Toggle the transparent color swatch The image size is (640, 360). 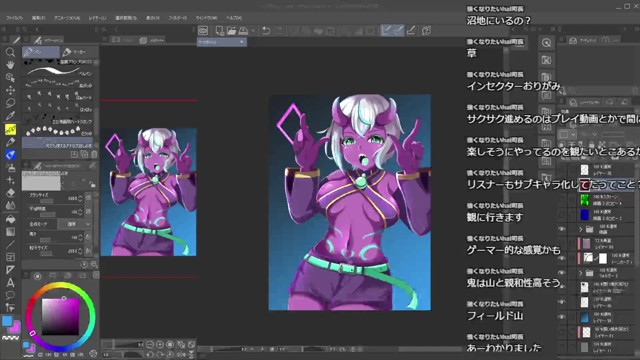pos(11,338)
